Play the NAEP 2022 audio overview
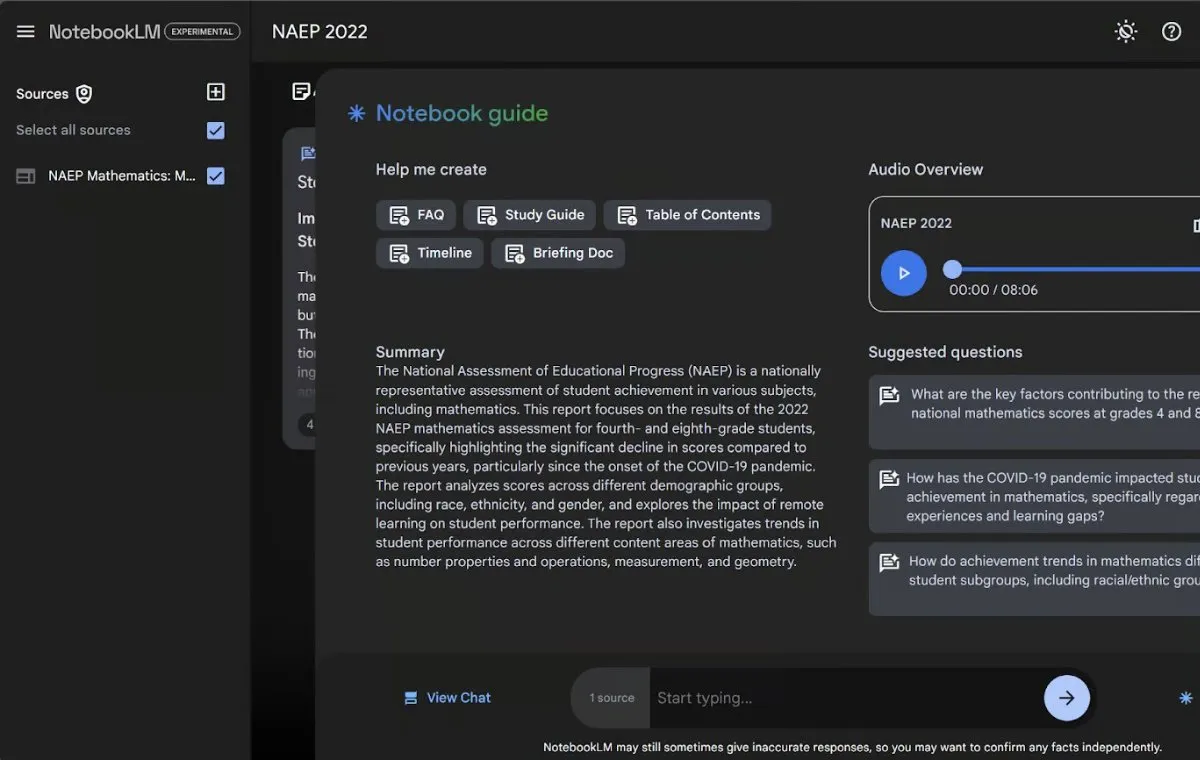 click(x=903, y=273)
